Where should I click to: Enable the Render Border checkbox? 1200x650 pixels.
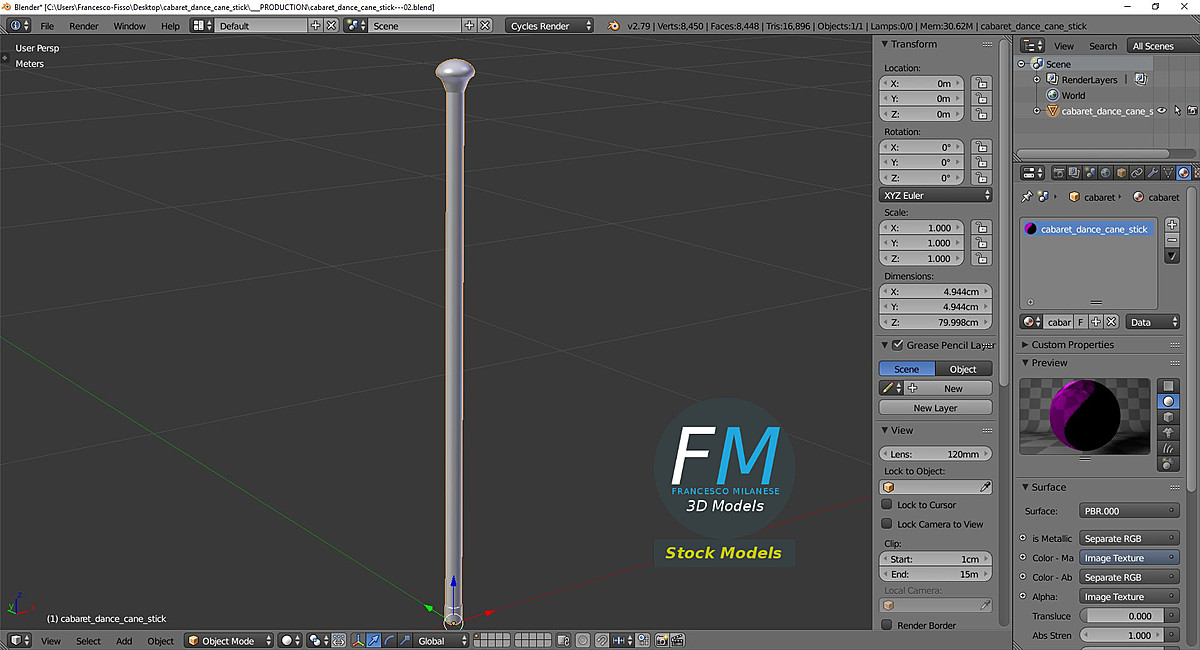886,625
